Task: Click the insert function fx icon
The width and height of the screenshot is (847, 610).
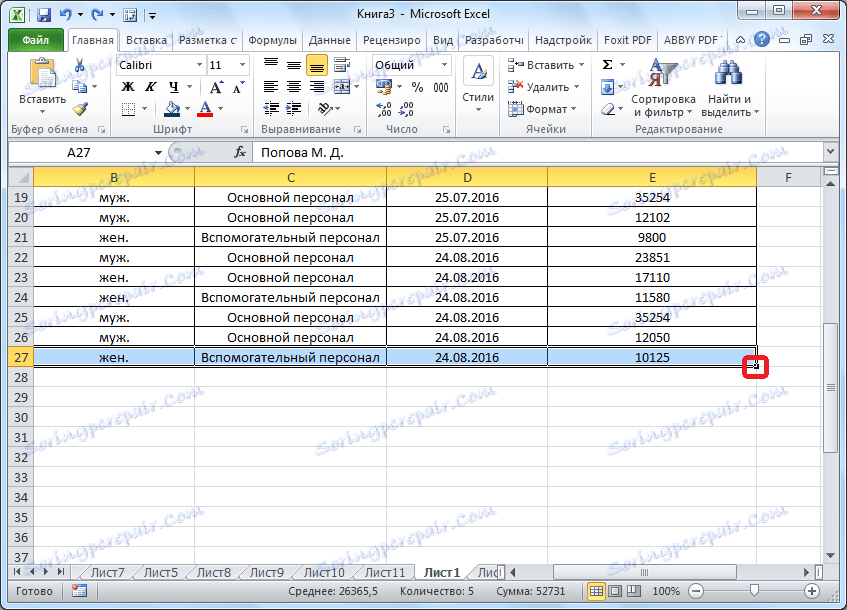Action: click(240, 153)
